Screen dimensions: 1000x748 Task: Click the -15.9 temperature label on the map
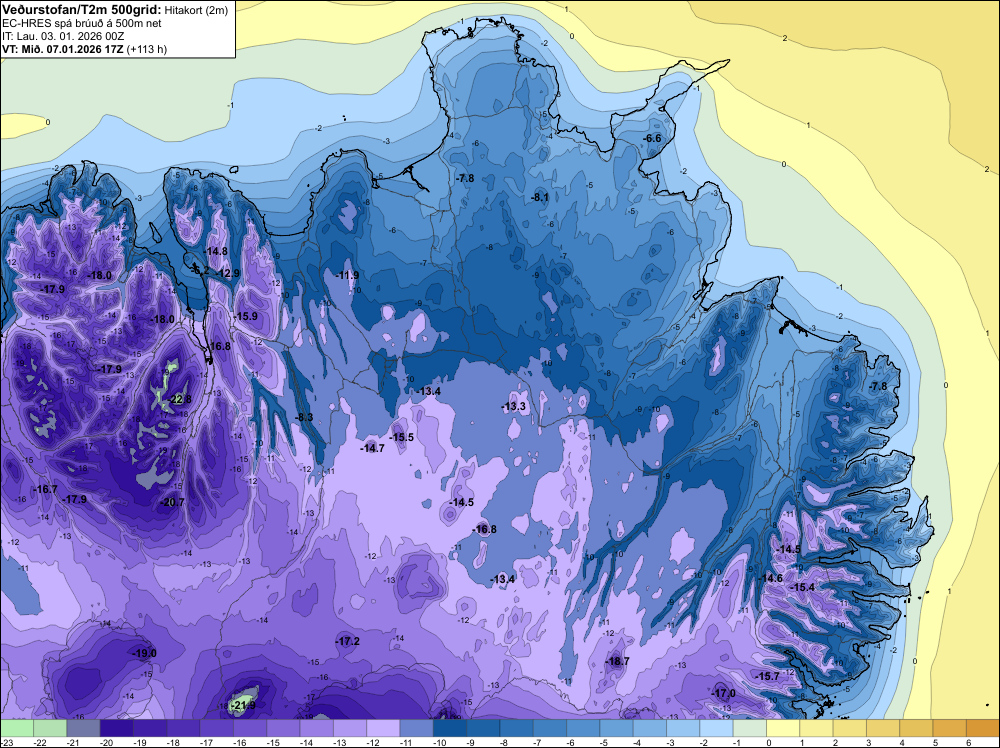[x=246, y=316]
